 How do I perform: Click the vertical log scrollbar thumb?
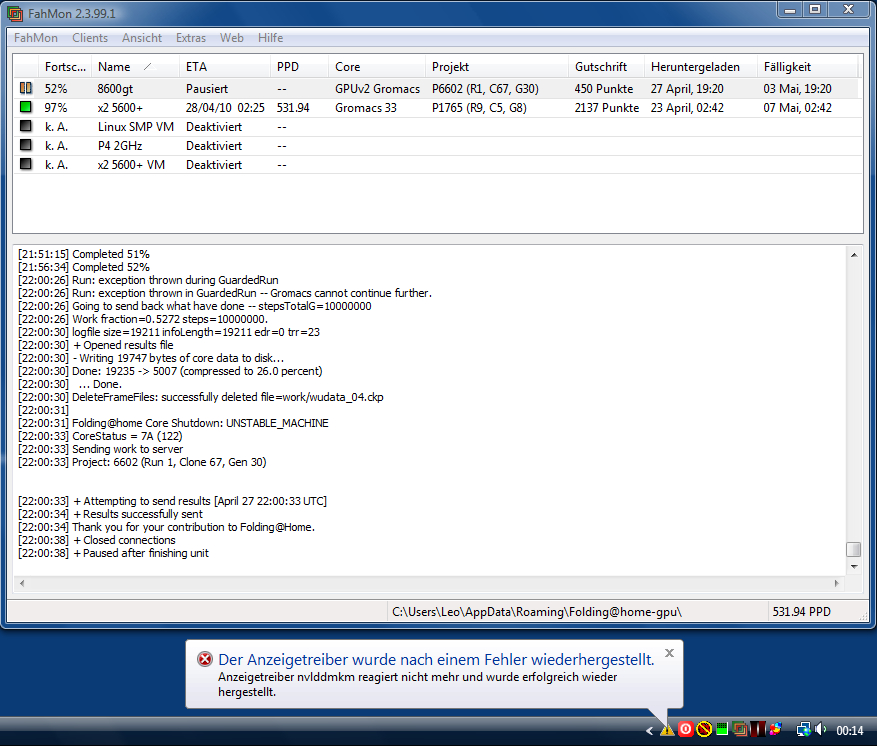point(854,549)
